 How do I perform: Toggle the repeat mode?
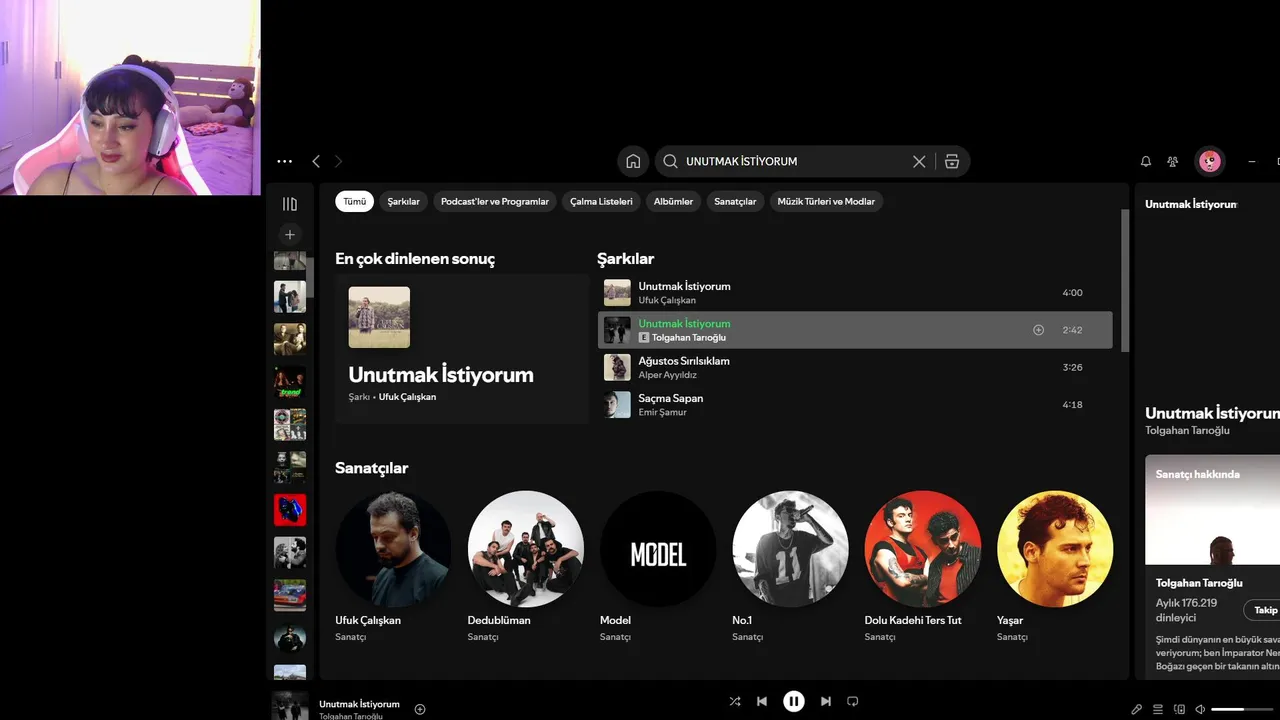click(853, 702)
